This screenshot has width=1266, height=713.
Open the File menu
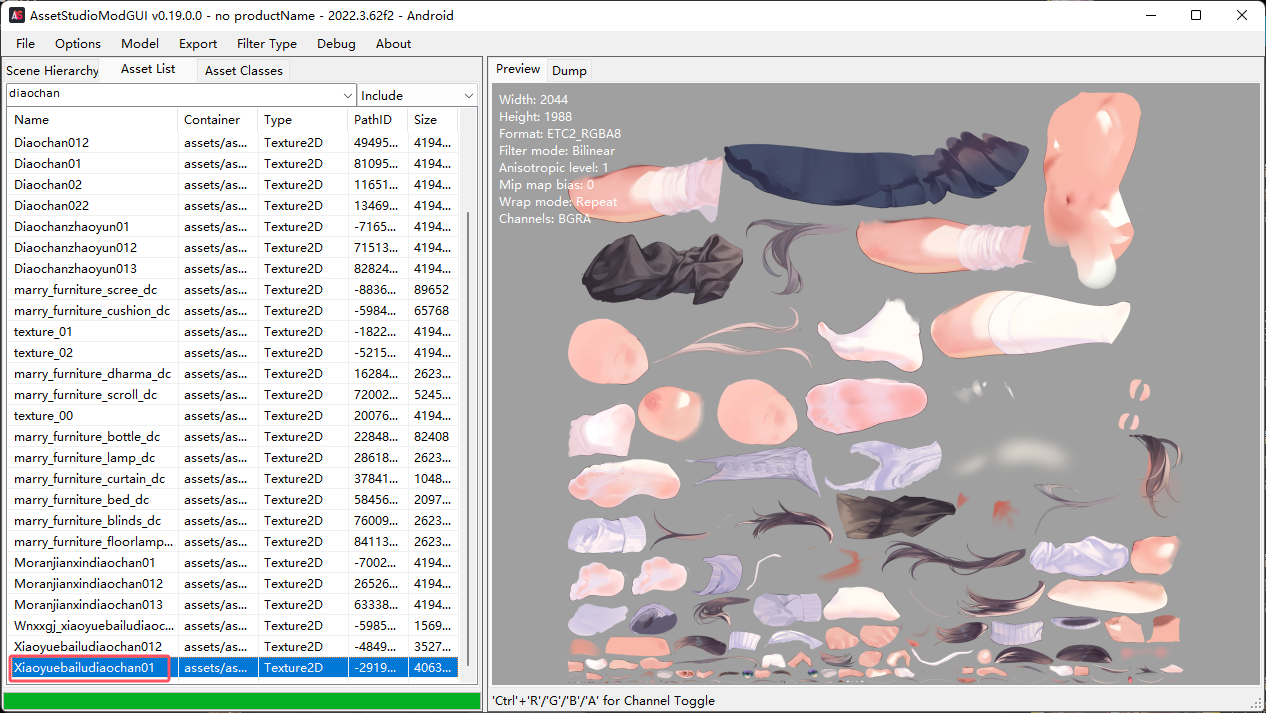pyautogui.click(x=25, y=44)
